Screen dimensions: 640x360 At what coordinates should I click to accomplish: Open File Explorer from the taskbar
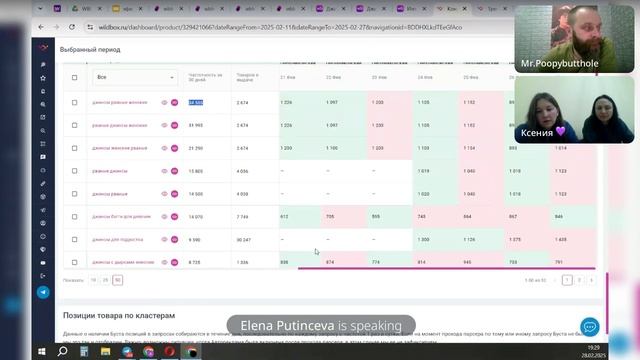[105, 351]
